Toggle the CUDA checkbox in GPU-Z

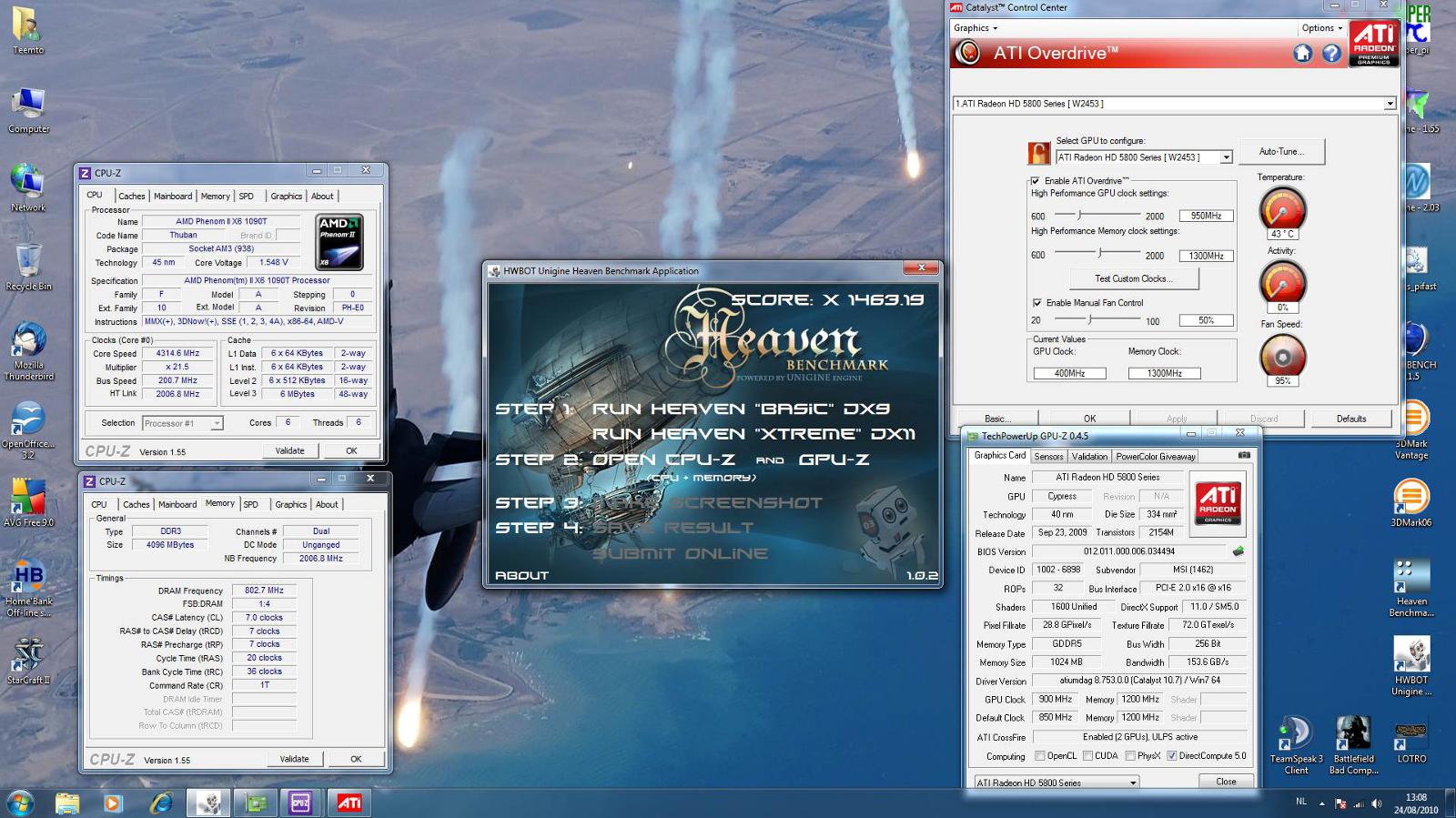(1087, 756)
